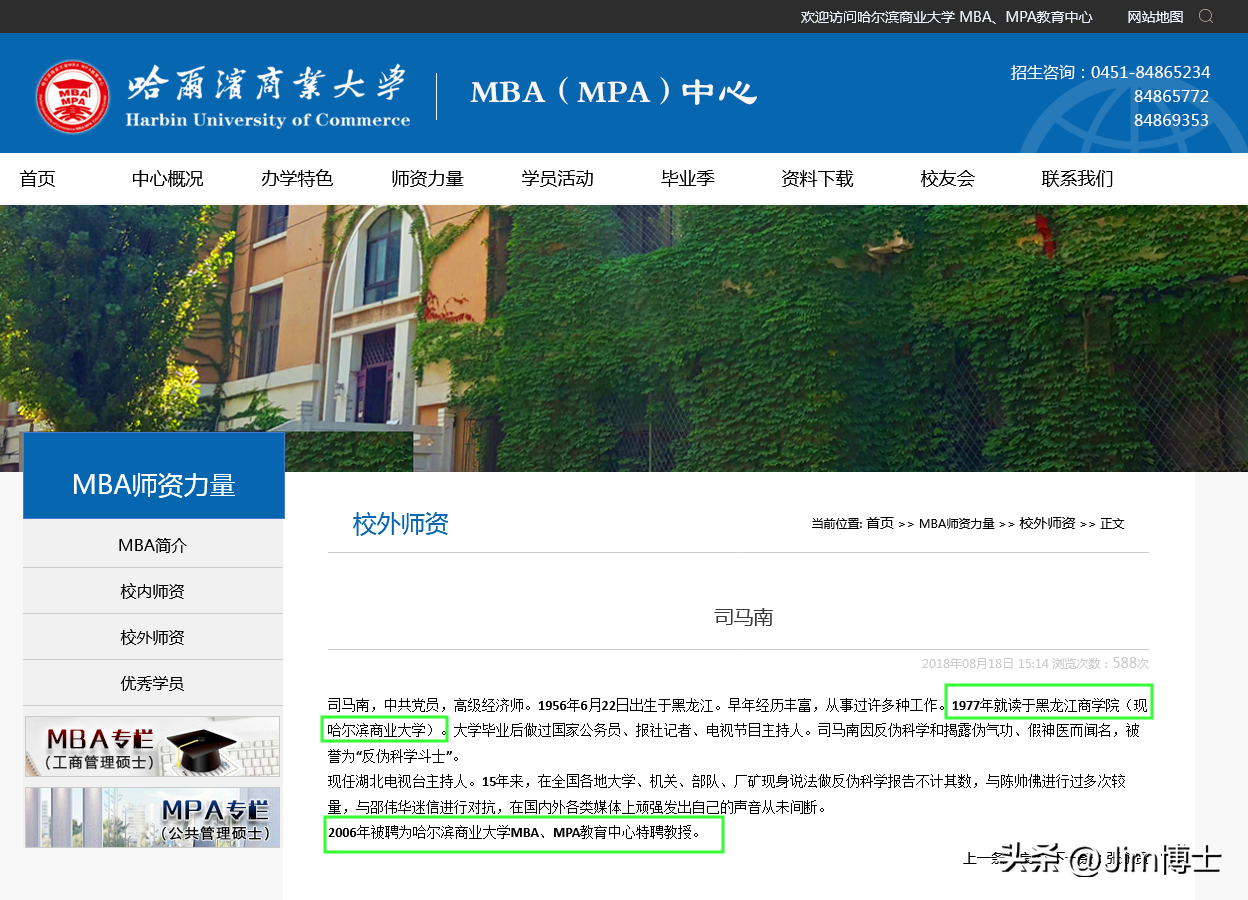
Task: Open the 联系我们 menu item
Action: point(1077,179)
